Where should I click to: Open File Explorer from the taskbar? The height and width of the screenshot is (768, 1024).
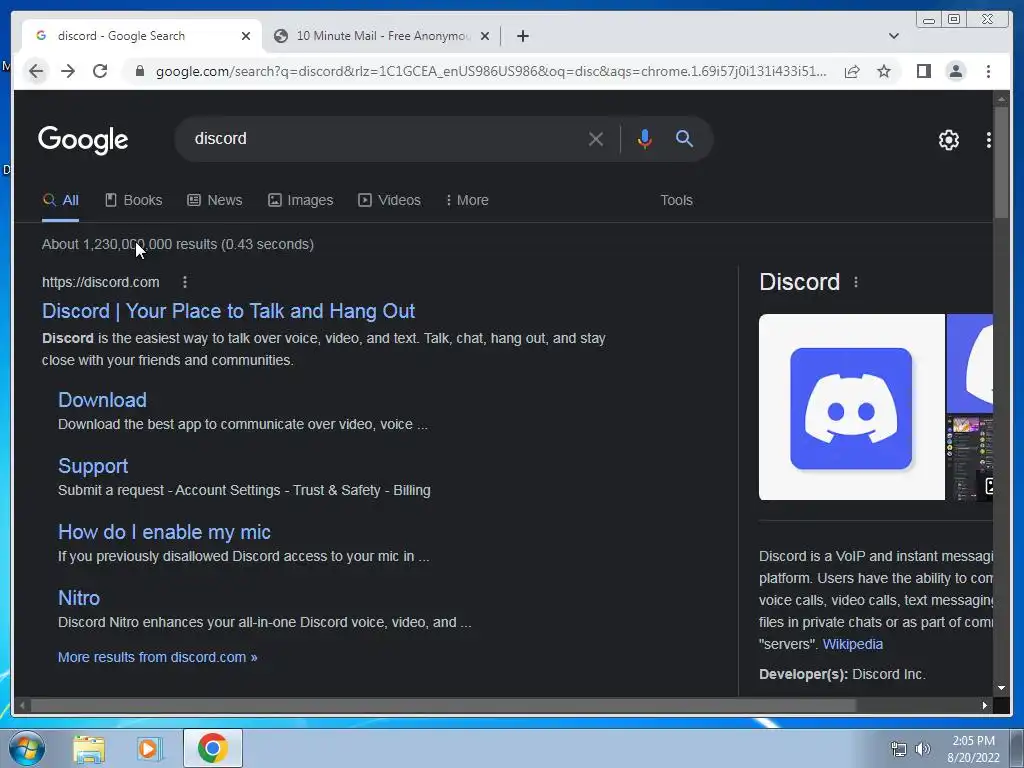[x=89, y=748]
